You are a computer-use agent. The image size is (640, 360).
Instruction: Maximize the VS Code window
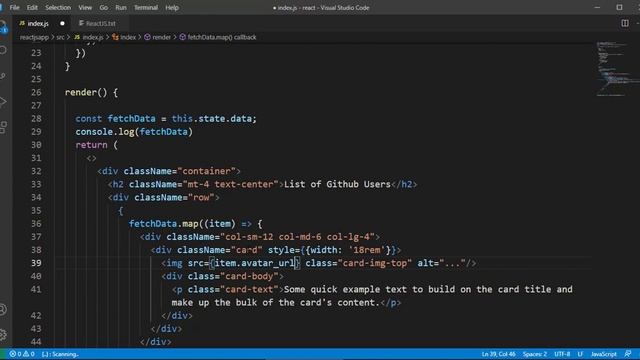pos(619,7)
